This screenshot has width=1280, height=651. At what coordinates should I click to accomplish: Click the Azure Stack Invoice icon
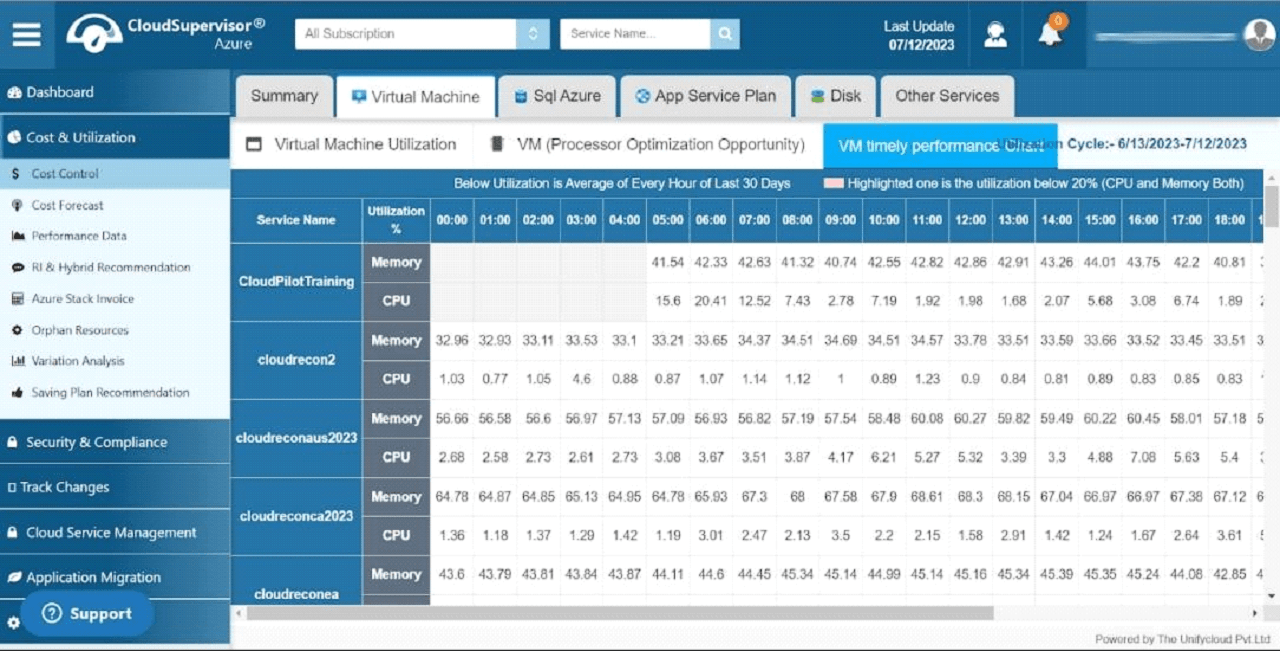(17, 299)
